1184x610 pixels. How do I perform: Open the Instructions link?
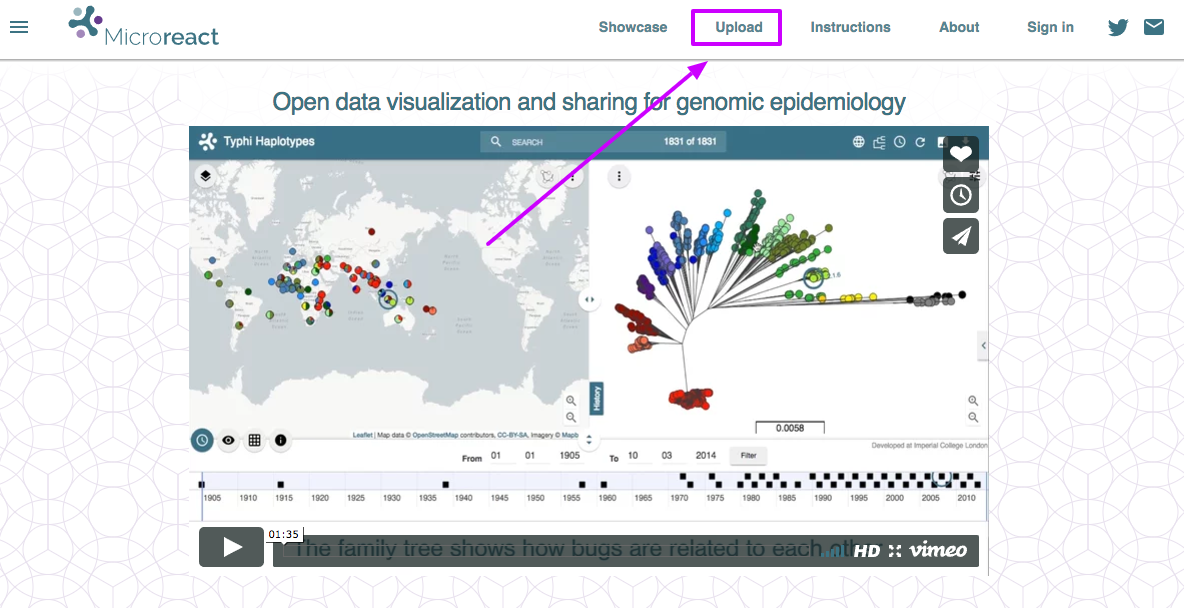point(850,27)
